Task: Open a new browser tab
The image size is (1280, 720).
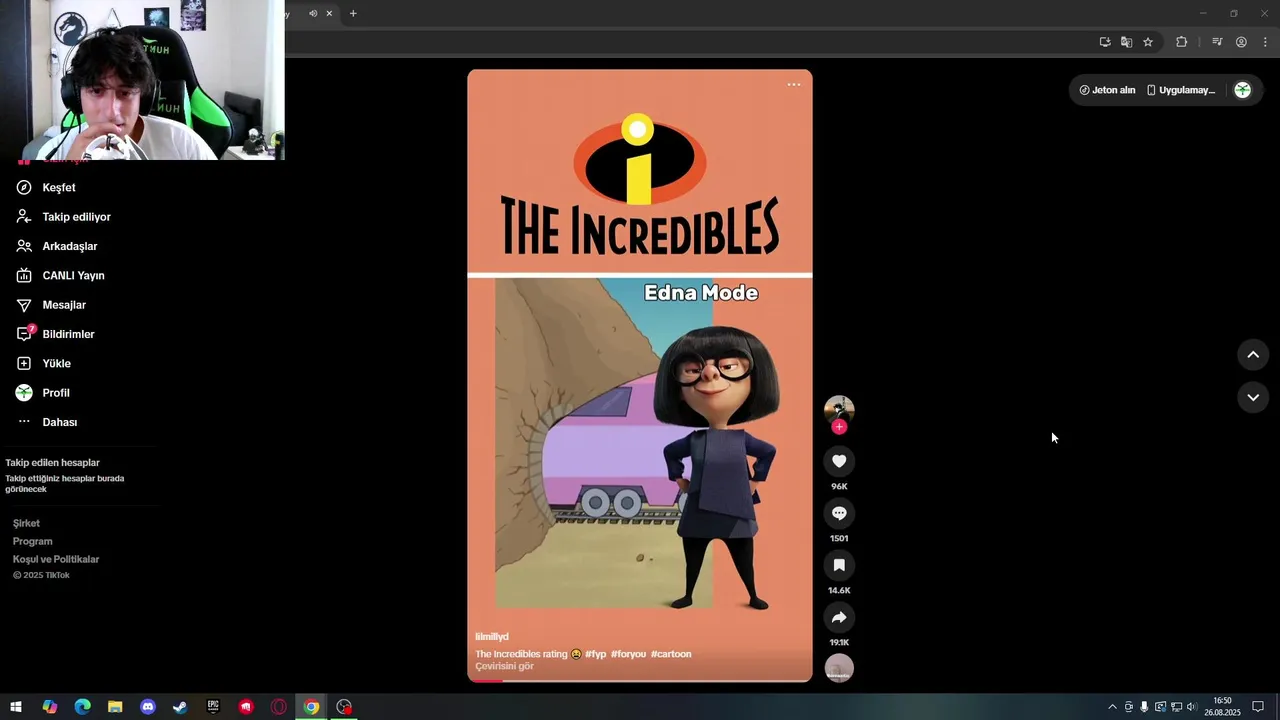Action: [x=353, y=13]
